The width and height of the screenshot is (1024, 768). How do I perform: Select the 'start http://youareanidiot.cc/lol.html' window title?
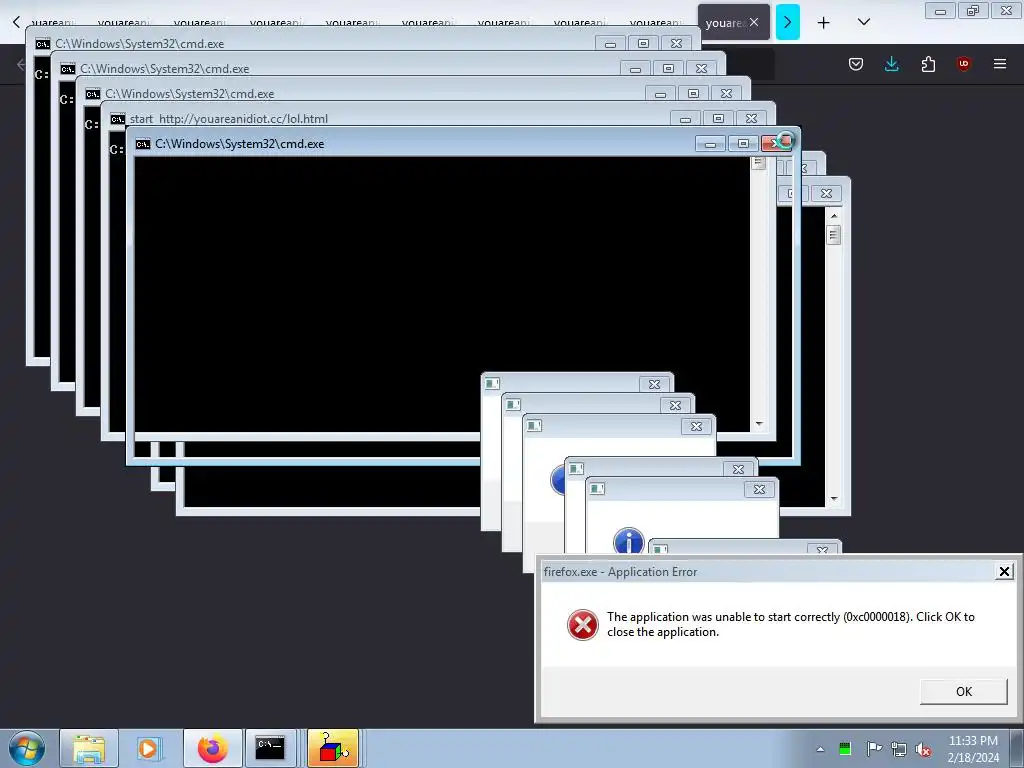[x=229, y=119]
